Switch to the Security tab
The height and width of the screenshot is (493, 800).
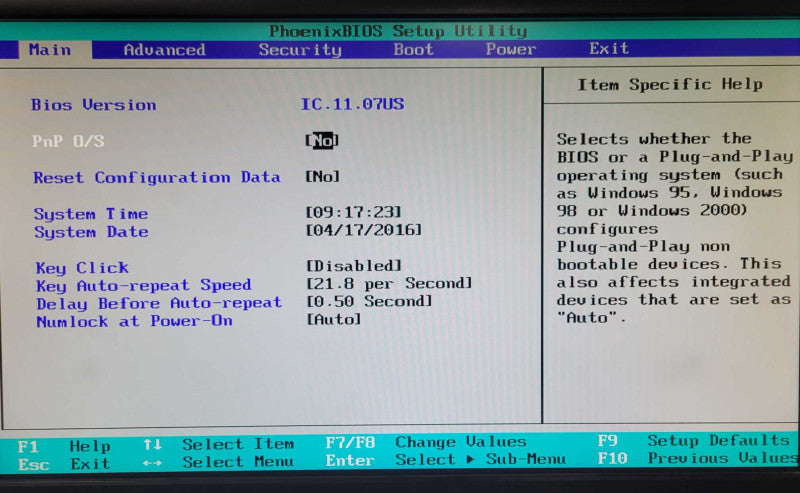[300, 50]
